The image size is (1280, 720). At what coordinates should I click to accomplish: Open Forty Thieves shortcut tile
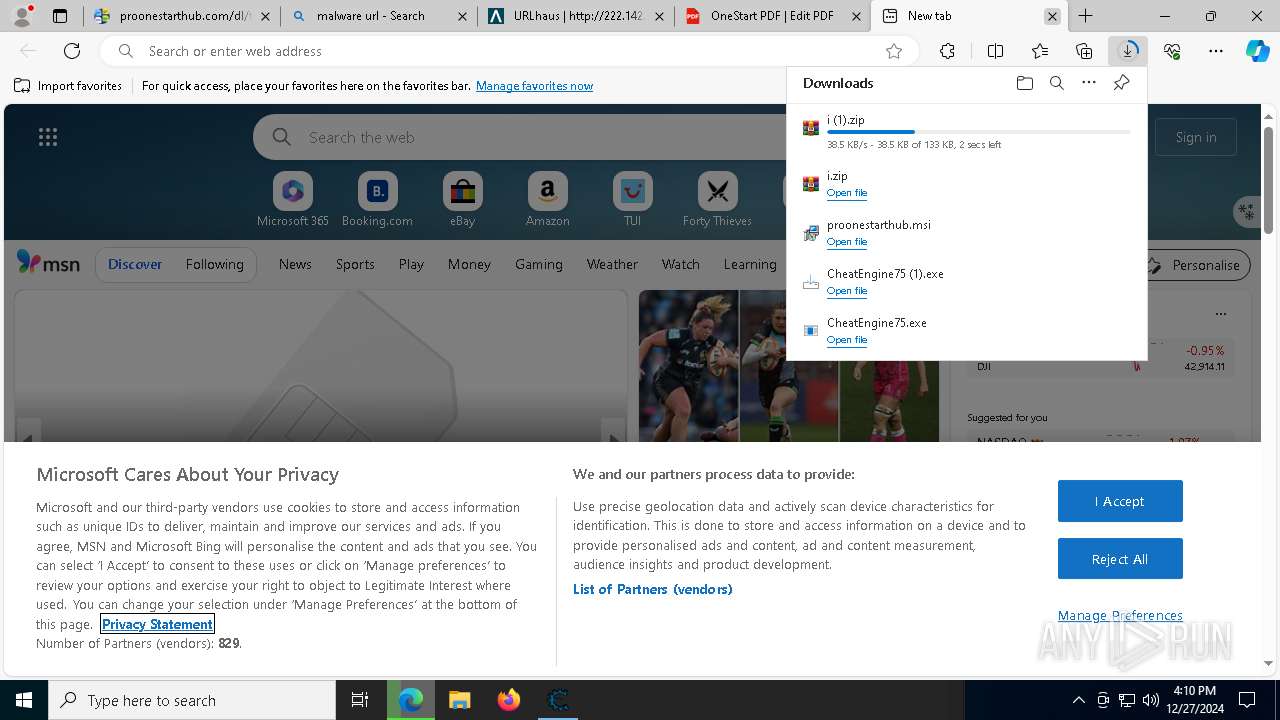(717, 200)
